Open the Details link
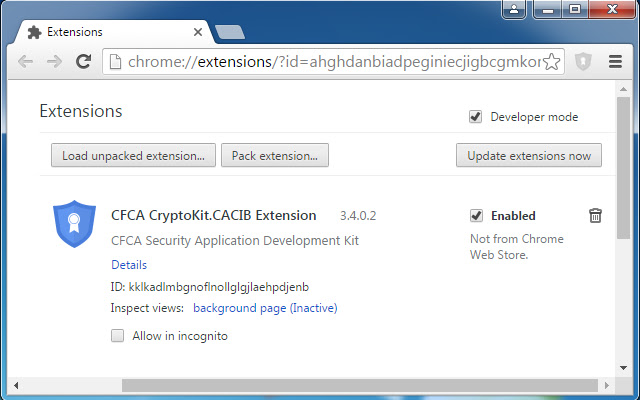Screen dimensions: 640x400 pos(129,264)
